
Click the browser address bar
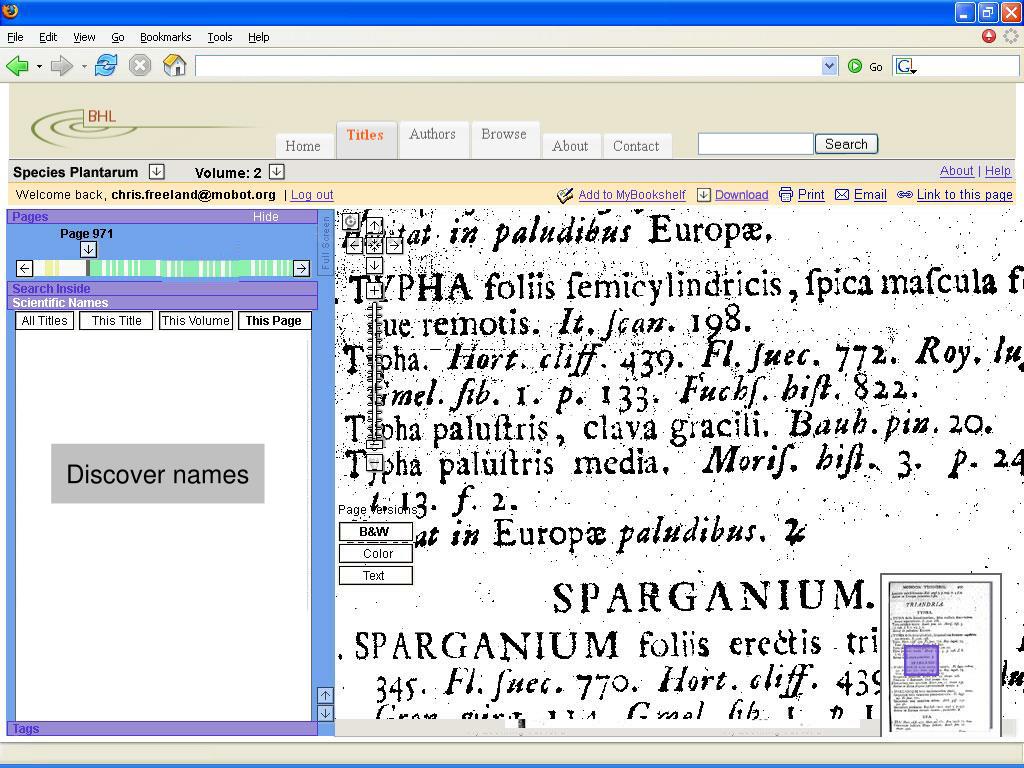pos(508,66)
